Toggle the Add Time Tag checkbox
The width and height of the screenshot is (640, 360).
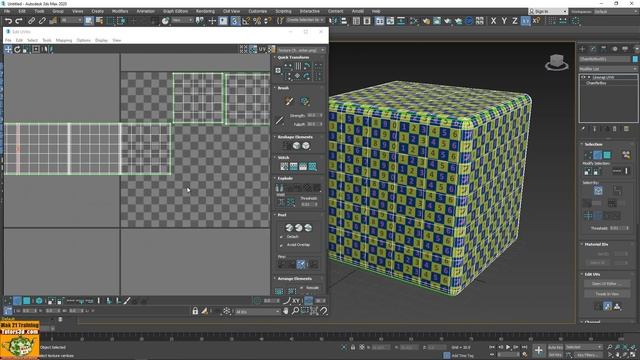(x=447, y=356)
